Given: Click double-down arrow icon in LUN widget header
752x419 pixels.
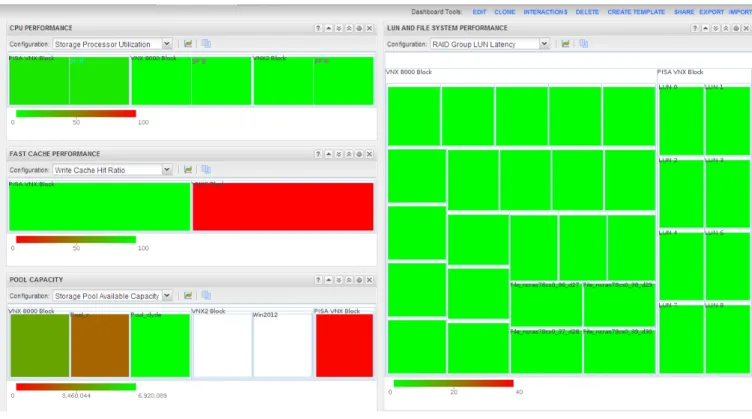Looking at the screenshot, I should (x=716, y=28).
